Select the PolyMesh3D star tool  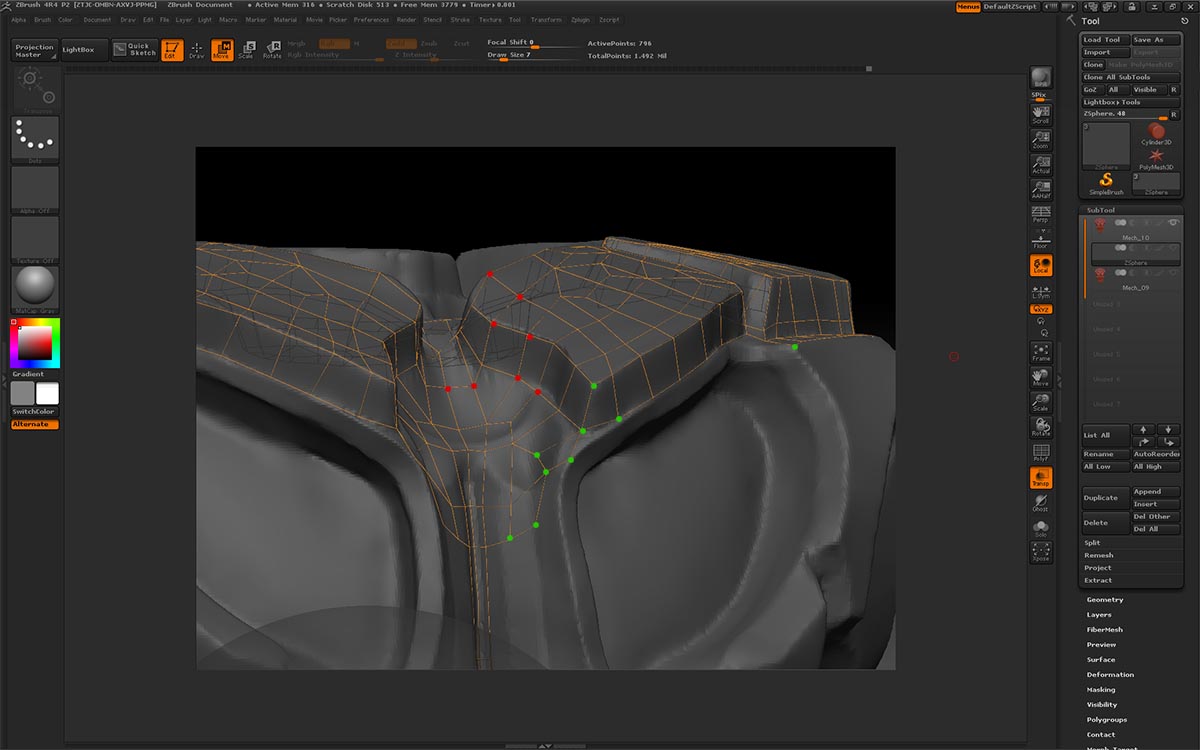1156,159
